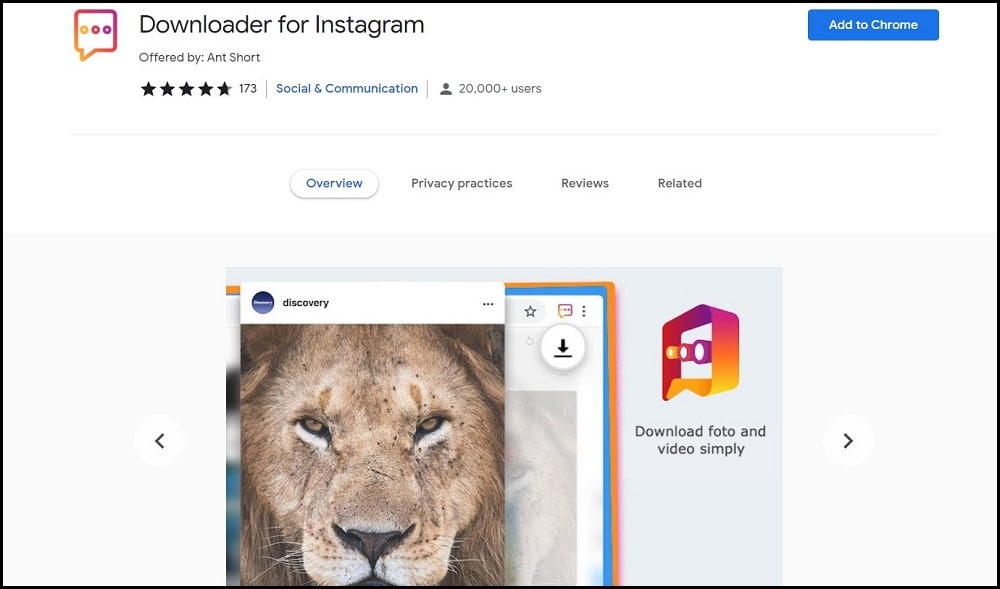
Task: Click the bookmark star icon in preview
Action: coord(530,311)
